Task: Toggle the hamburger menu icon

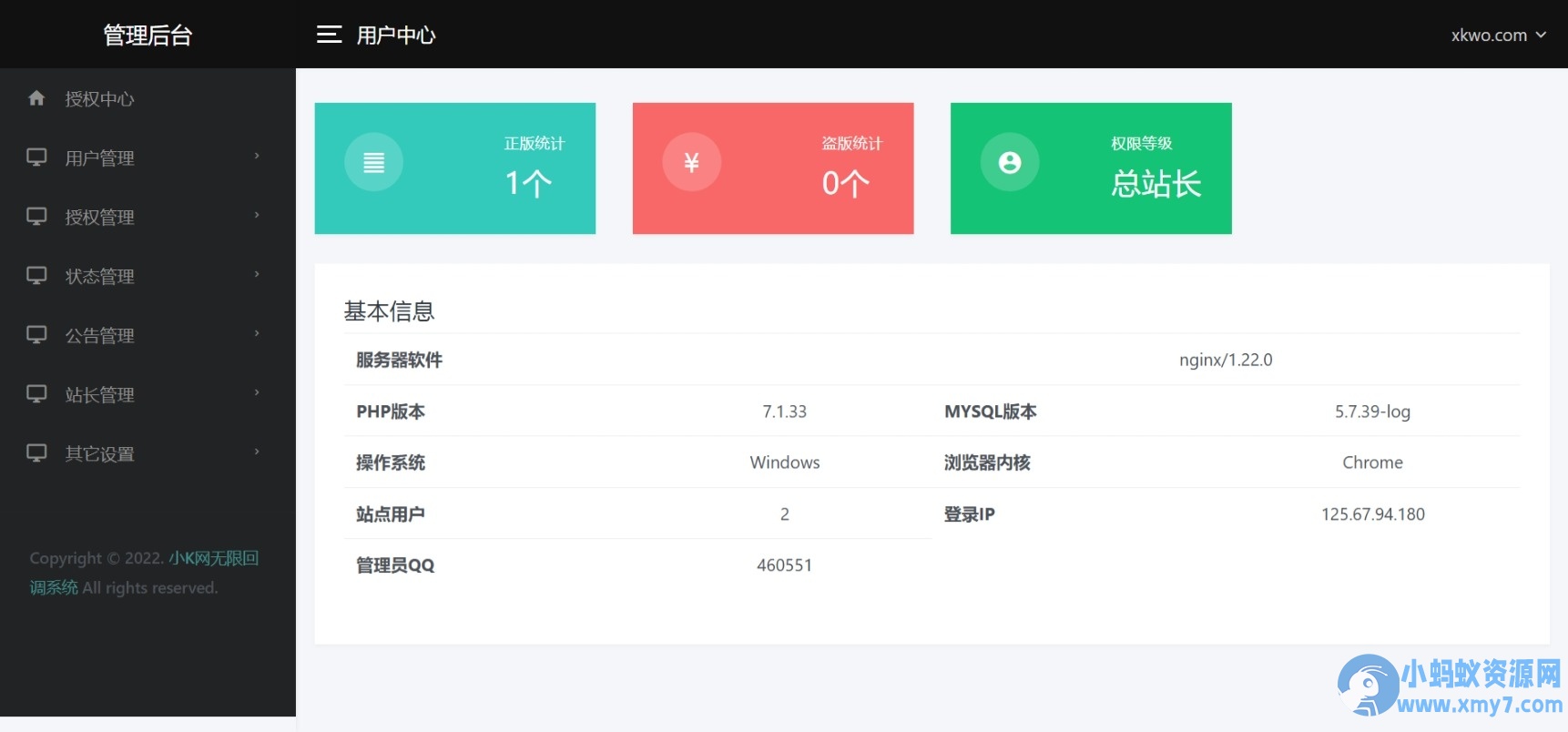Action: 329,35
